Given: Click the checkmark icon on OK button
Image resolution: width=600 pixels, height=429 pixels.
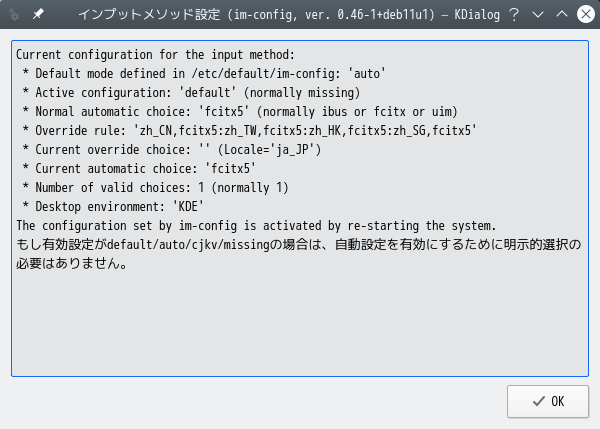Looking at the screenshot, I should (x=538, y=402).
